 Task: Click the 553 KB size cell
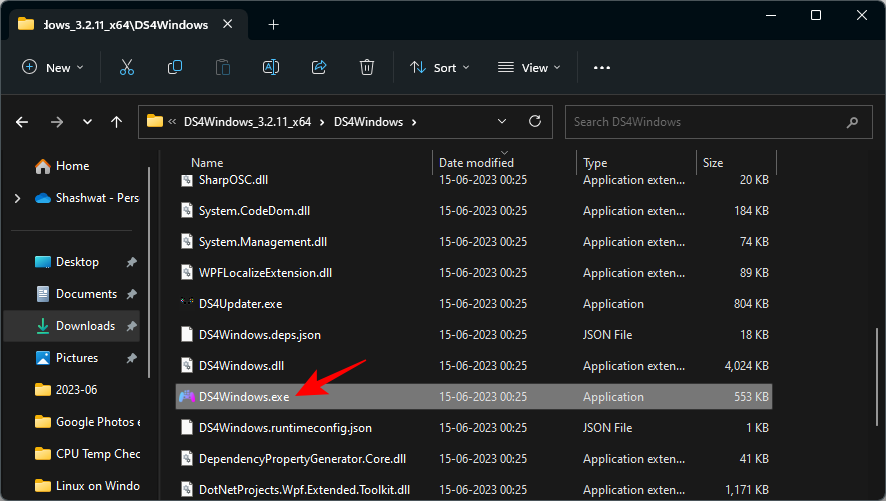pyautogui.click(x=751, y=397)
